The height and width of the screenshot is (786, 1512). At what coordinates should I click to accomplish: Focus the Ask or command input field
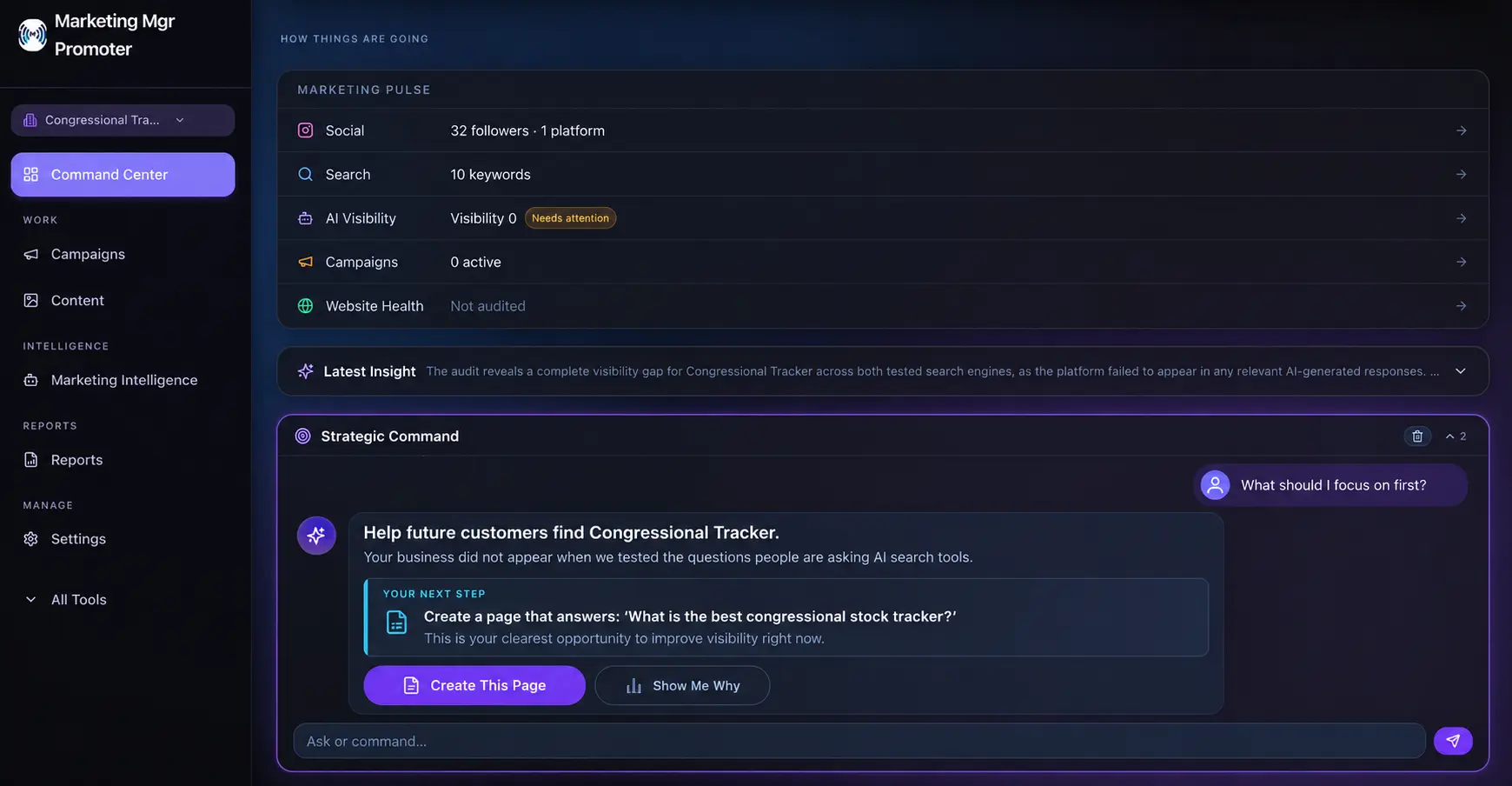click(859, 741)
